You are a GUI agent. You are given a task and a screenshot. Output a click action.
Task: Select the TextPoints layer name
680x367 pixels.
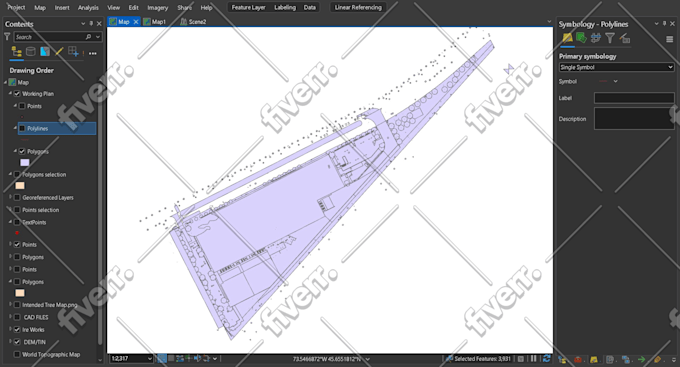[x=34, y=222]
